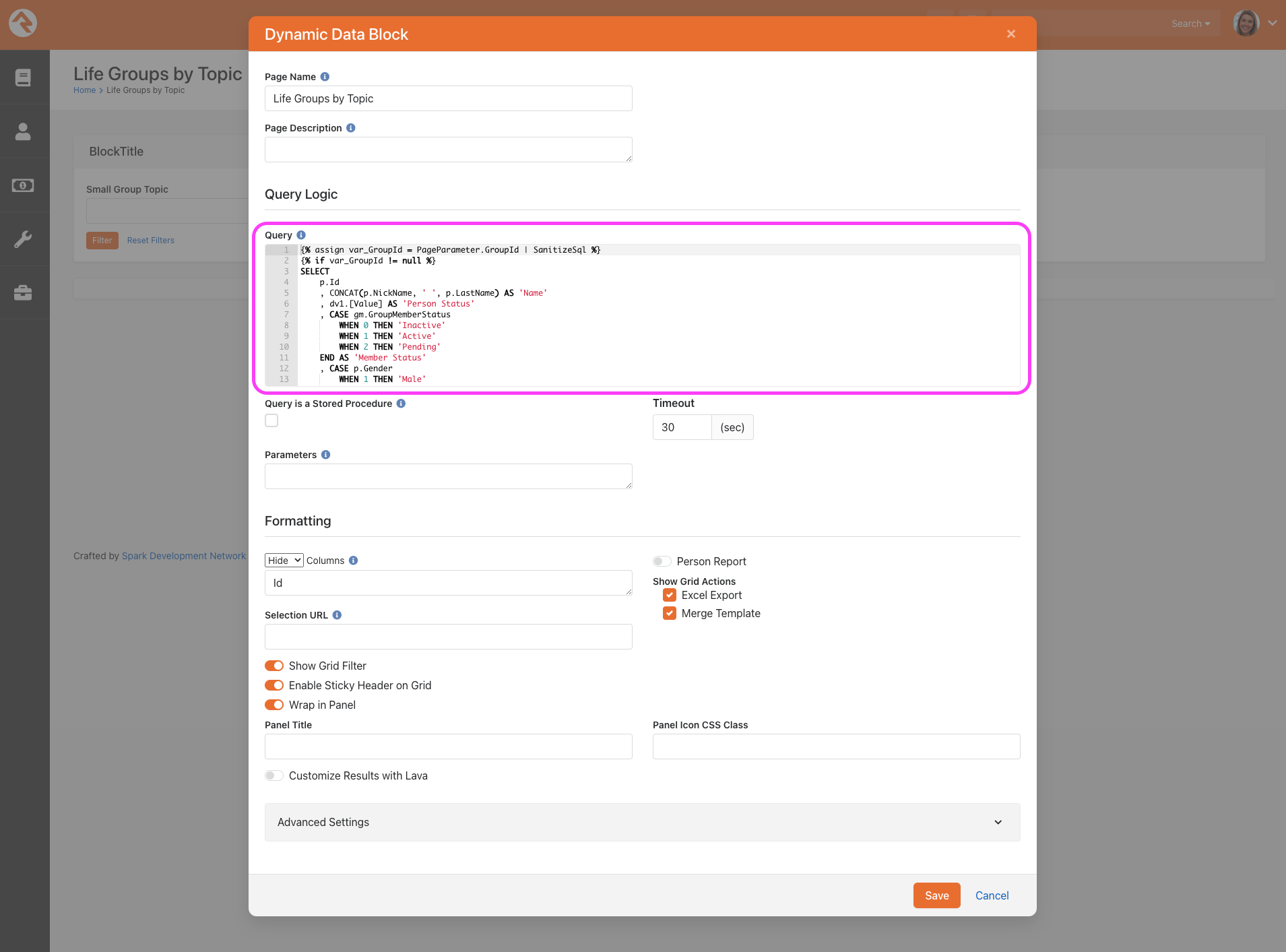Turn off Show Grid Filter toggle
The image size is (1286, 952).
pos(274,666)
